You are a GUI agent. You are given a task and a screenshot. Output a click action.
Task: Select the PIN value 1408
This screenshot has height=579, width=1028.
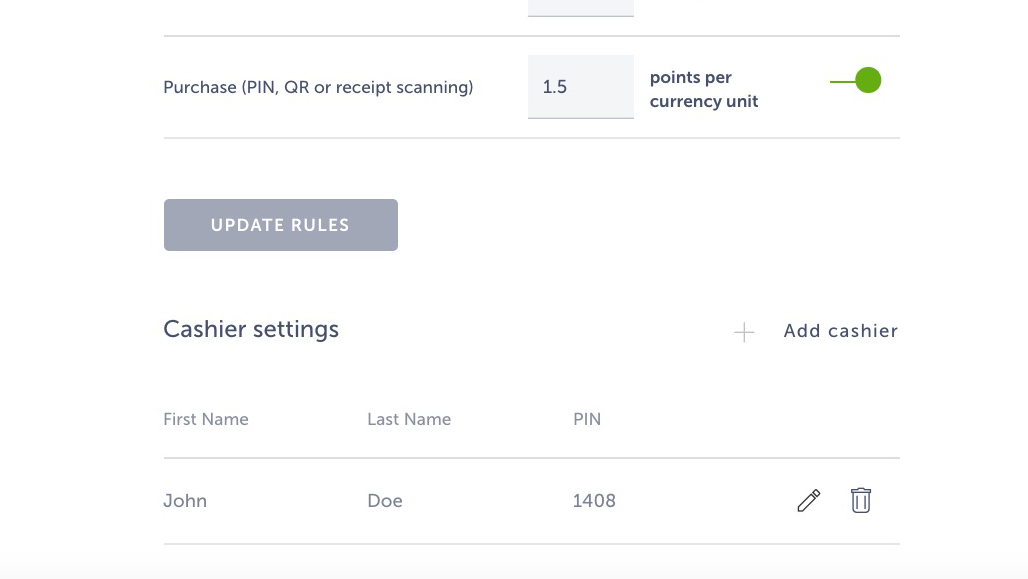click(594, 501)
